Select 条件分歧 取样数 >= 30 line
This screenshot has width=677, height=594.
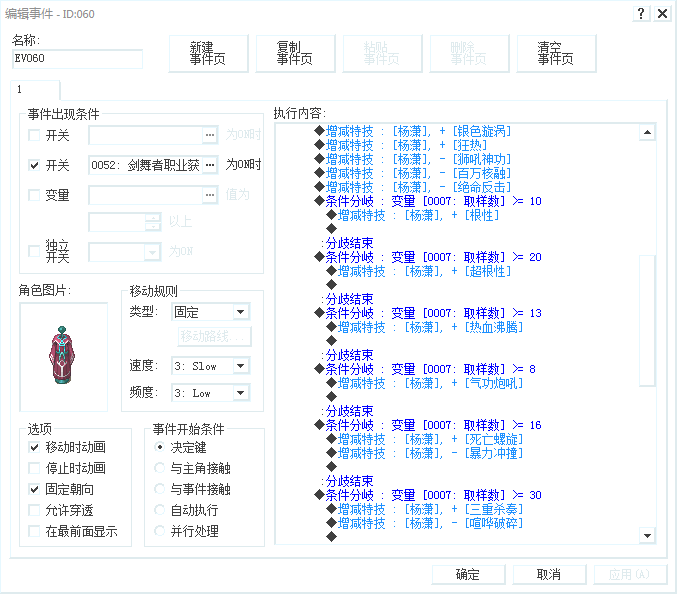click(428, 495)
